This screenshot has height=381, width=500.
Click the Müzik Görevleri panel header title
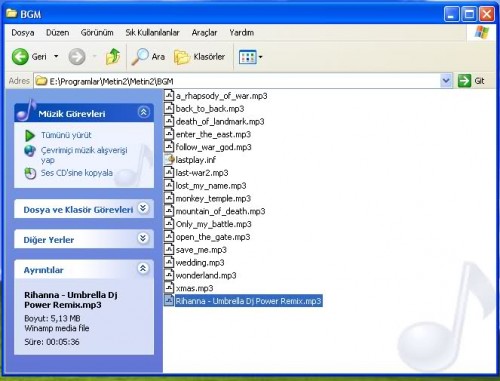(72, 114)
